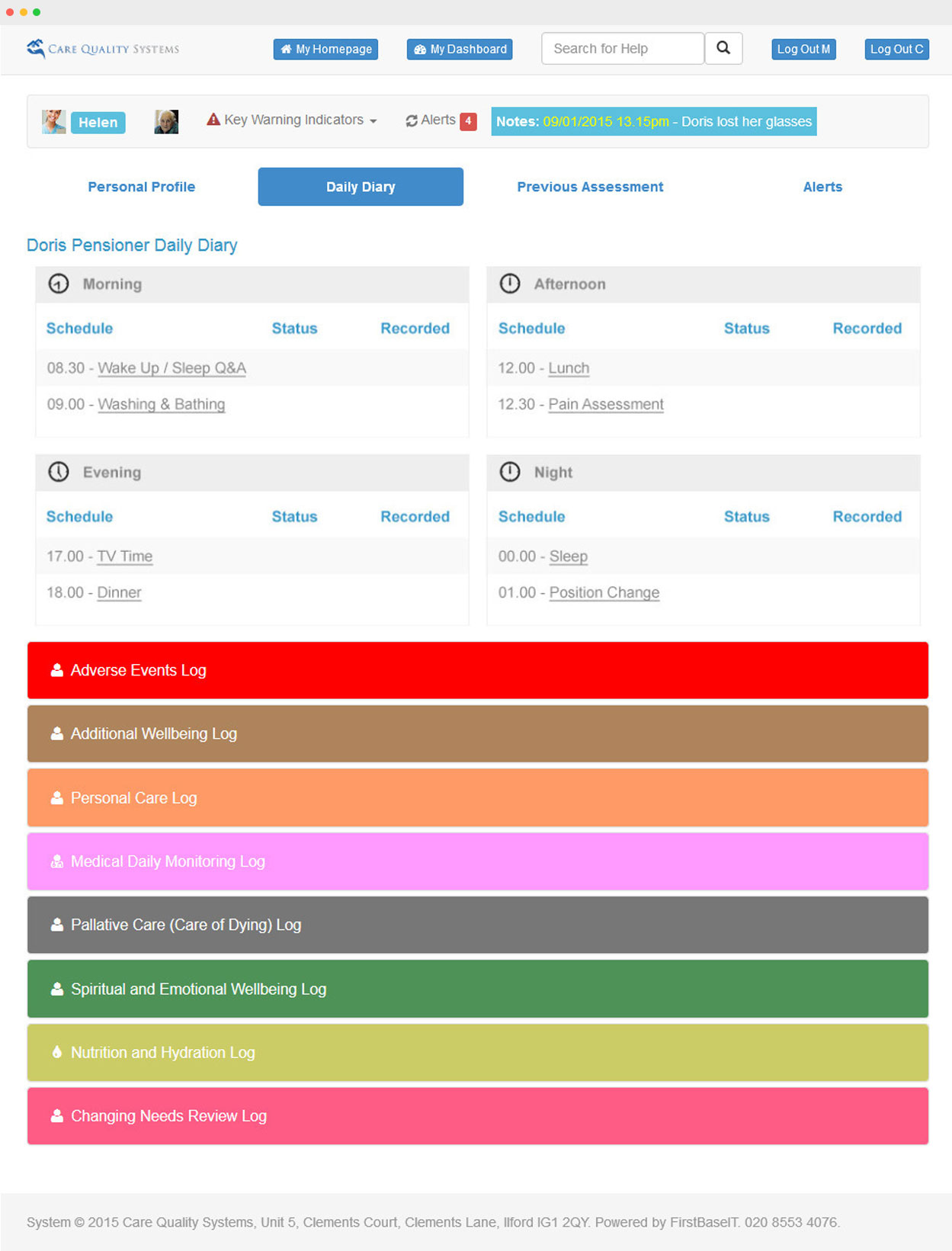Click the Alerts refresh icon
The height and width of the screenshot is (1251, 952).
(412, 120)
